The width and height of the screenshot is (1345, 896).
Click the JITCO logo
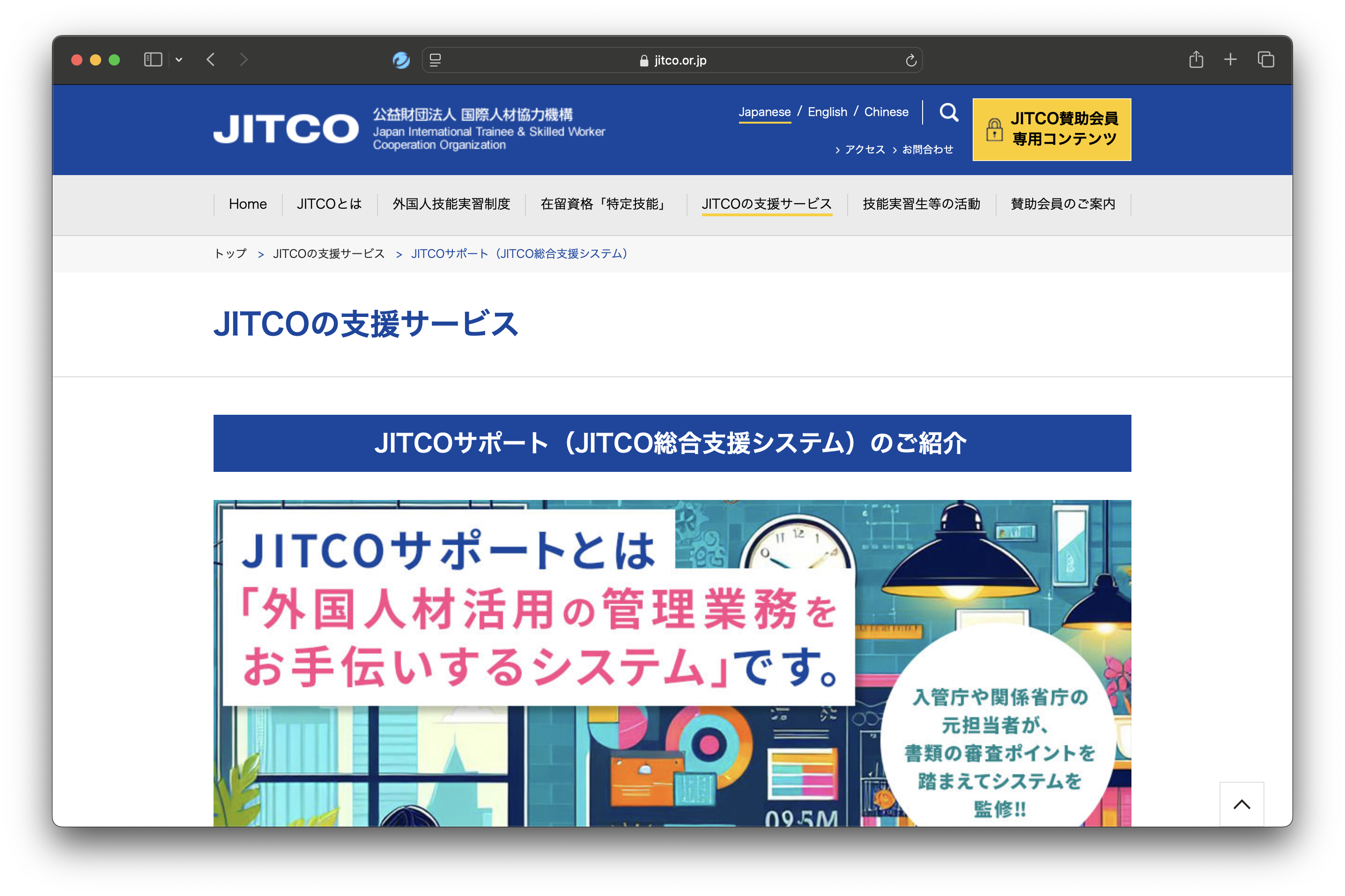[286, 128]
